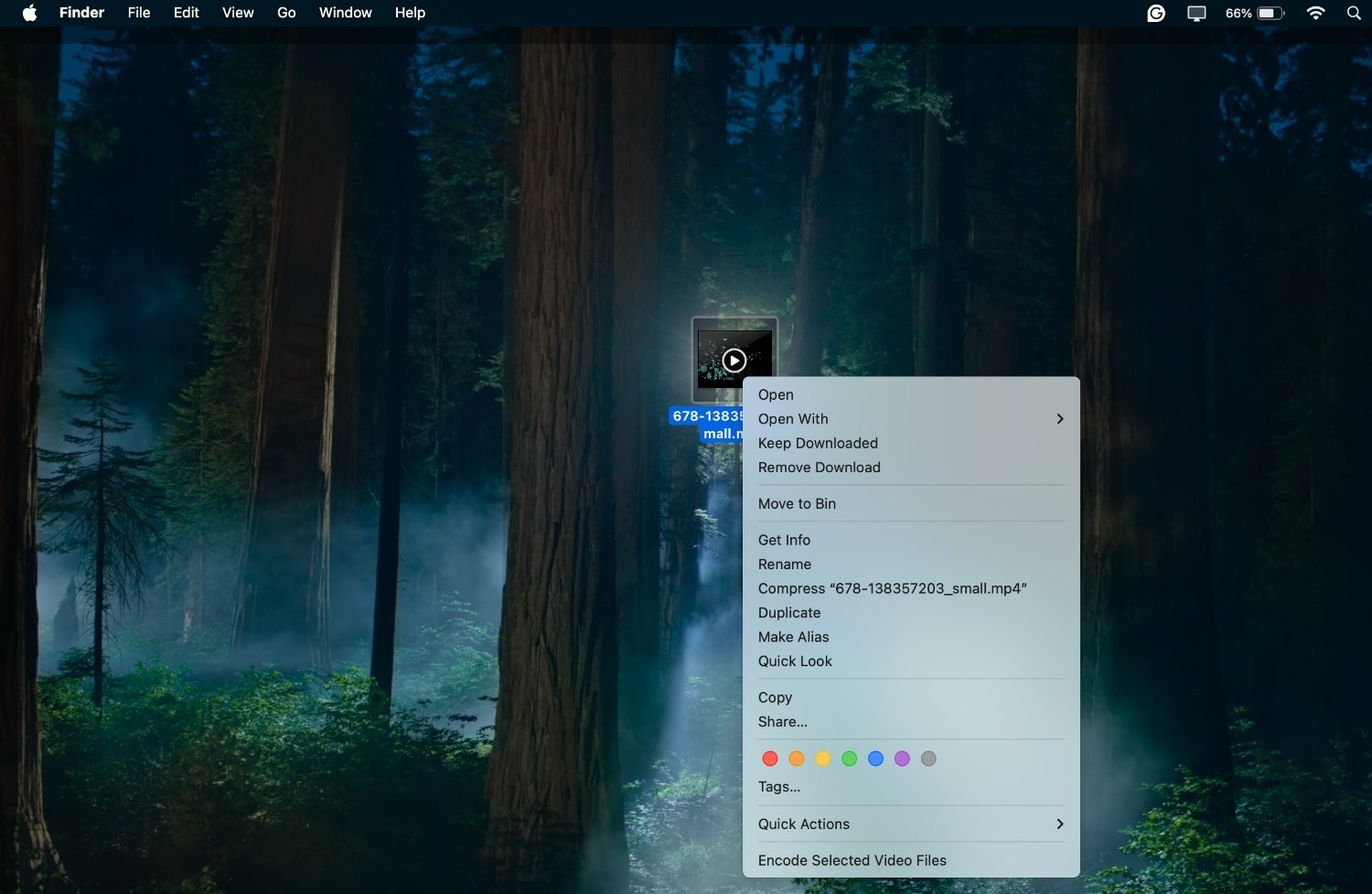Apply the yellow tag color
1372x894 pixels.
[823, 759]
